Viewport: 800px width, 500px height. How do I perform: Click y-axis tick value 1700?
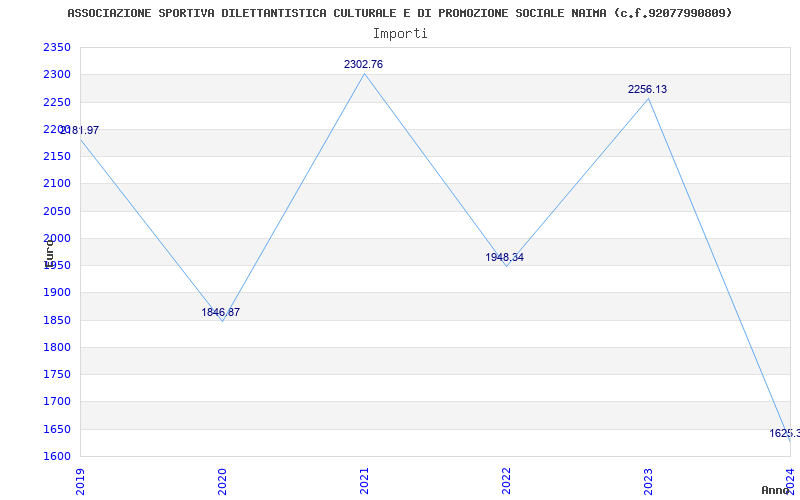(57, 402)
